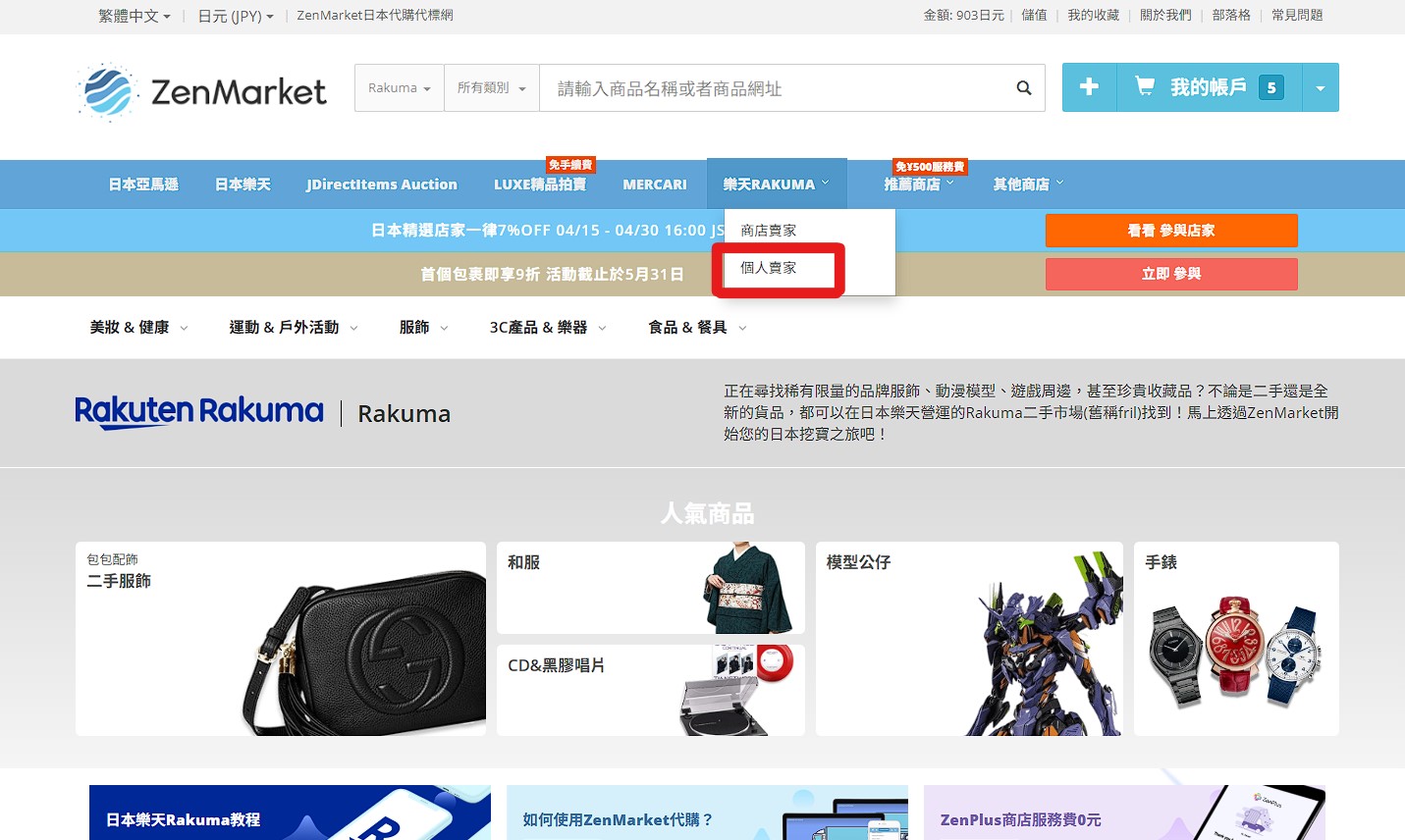Click the orange 看看 參與店家 button
The height and width of the screenshot is (840, 1405).
pos(1170,231)
